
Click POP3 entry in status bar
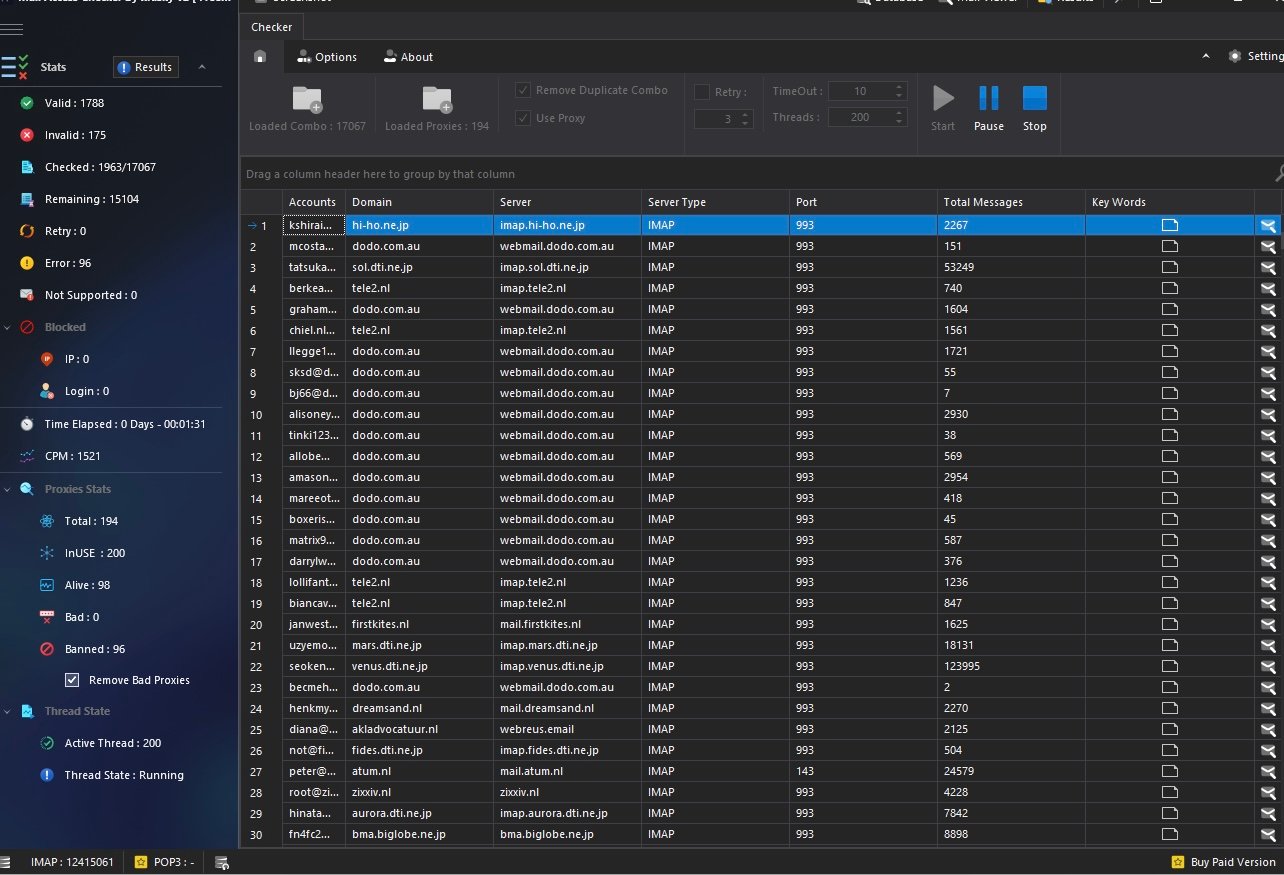click(165, 862)
